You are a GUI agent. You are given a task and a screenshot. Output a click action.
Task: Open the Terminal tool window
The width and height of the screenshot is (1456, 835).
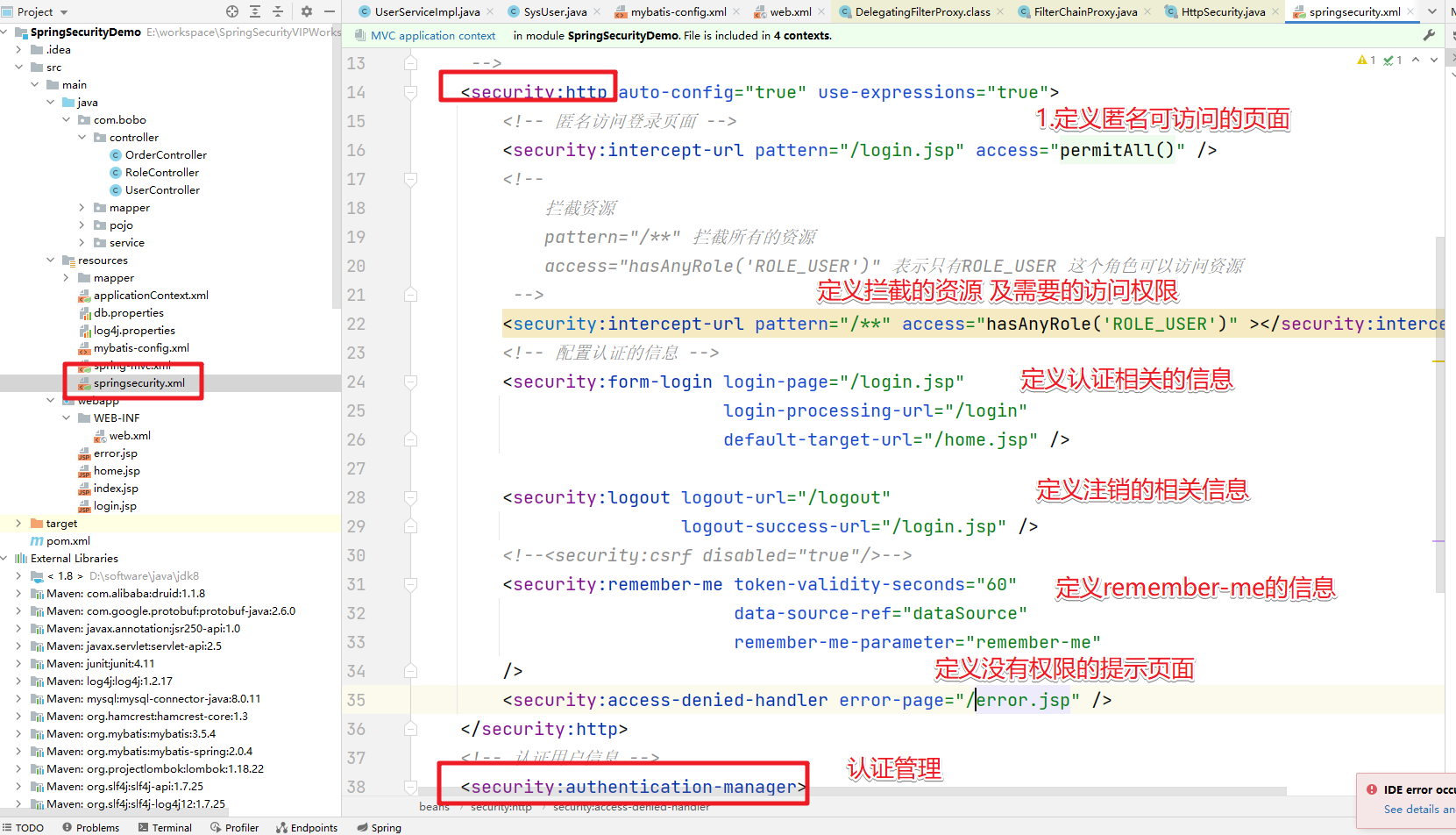click(165, 827)
